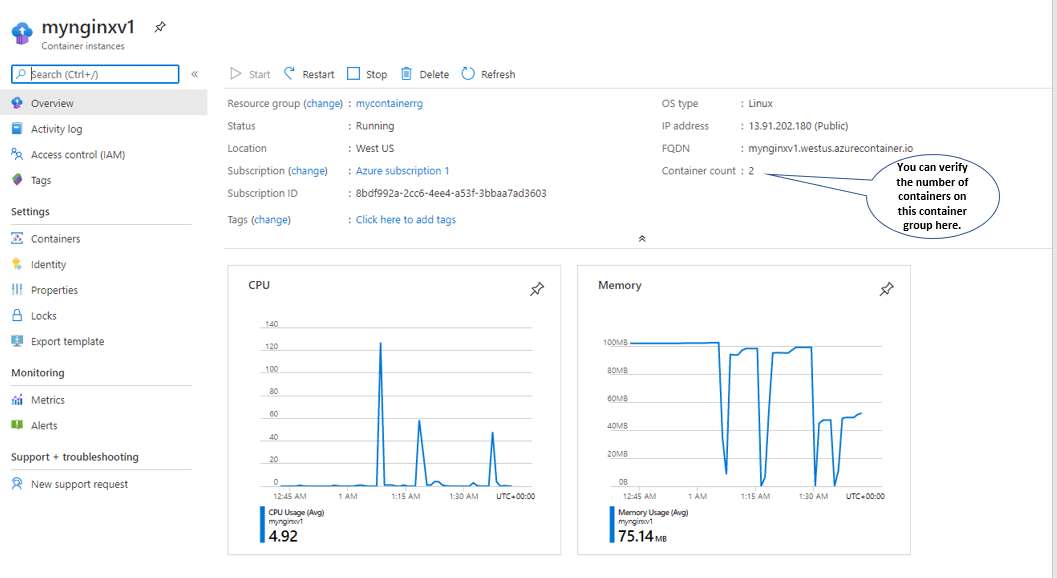1057x578 pixels.
Task: Click the Tags label icon
Action: [x=17, y=179]
